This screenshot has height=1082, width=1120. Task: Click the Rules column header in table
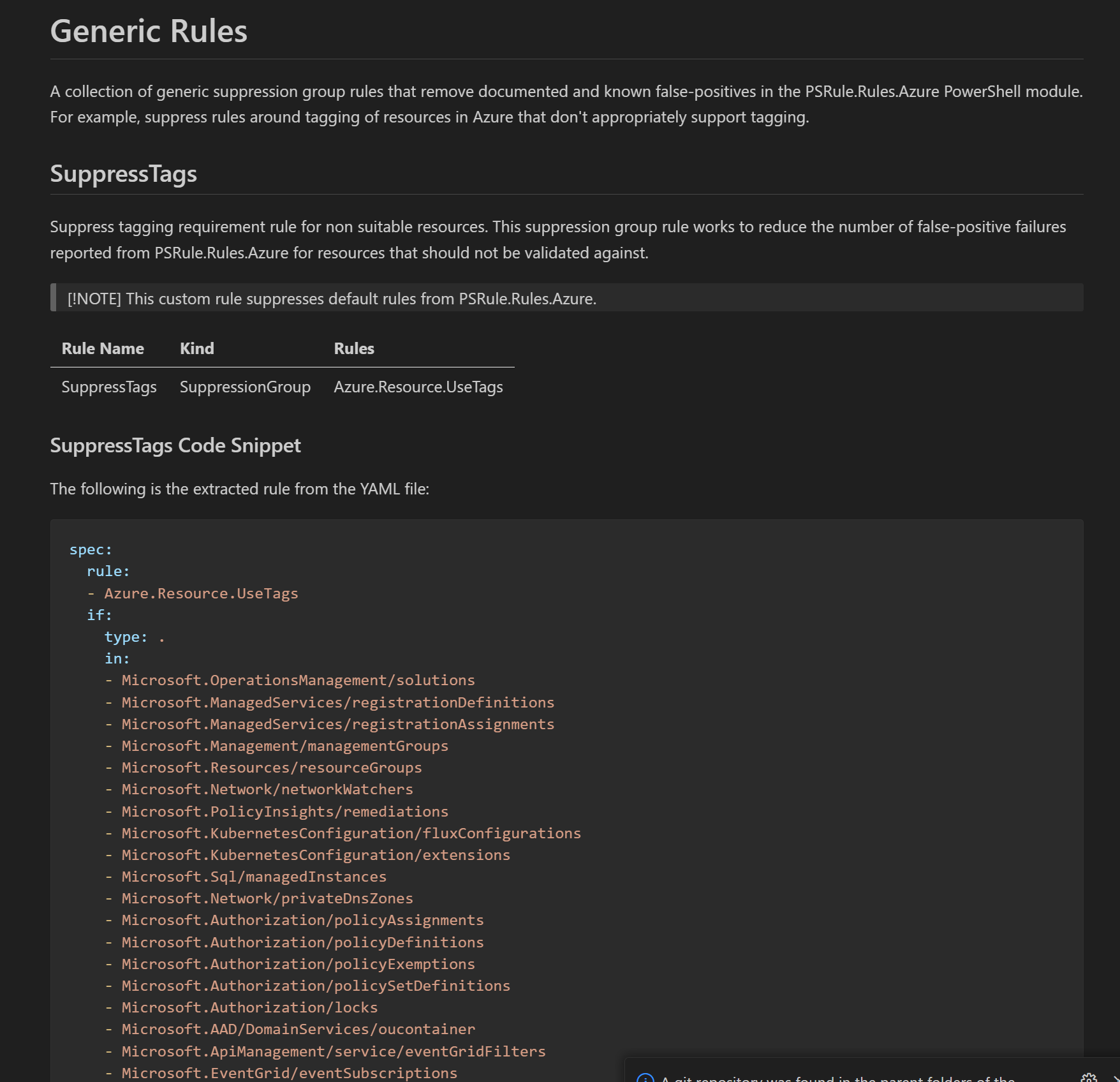coord(354,348)
